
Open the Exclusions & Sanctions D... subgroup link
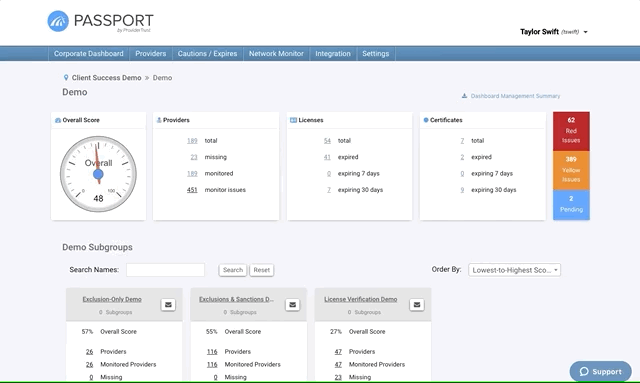coord(236,299)
